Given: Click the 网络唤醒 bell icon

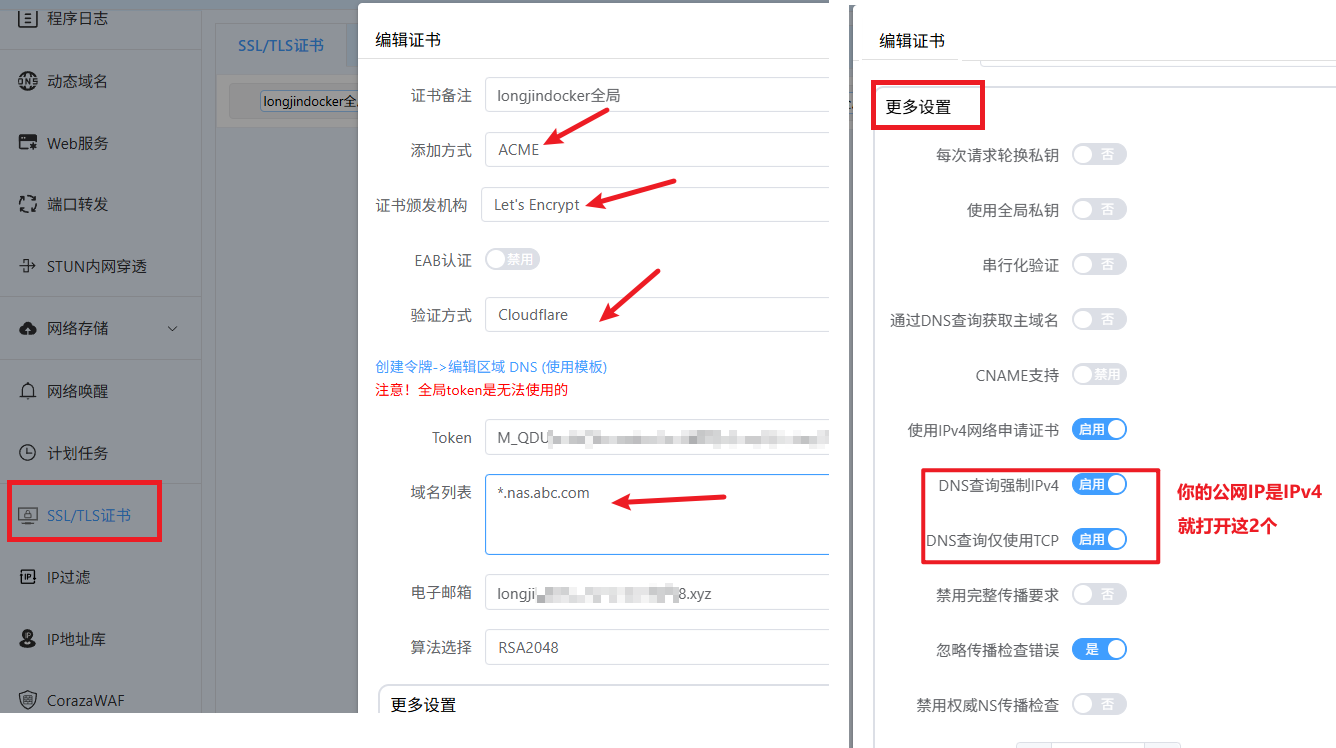Looking at the screenshot, I should pyautogui.click(x=28, y=391).
